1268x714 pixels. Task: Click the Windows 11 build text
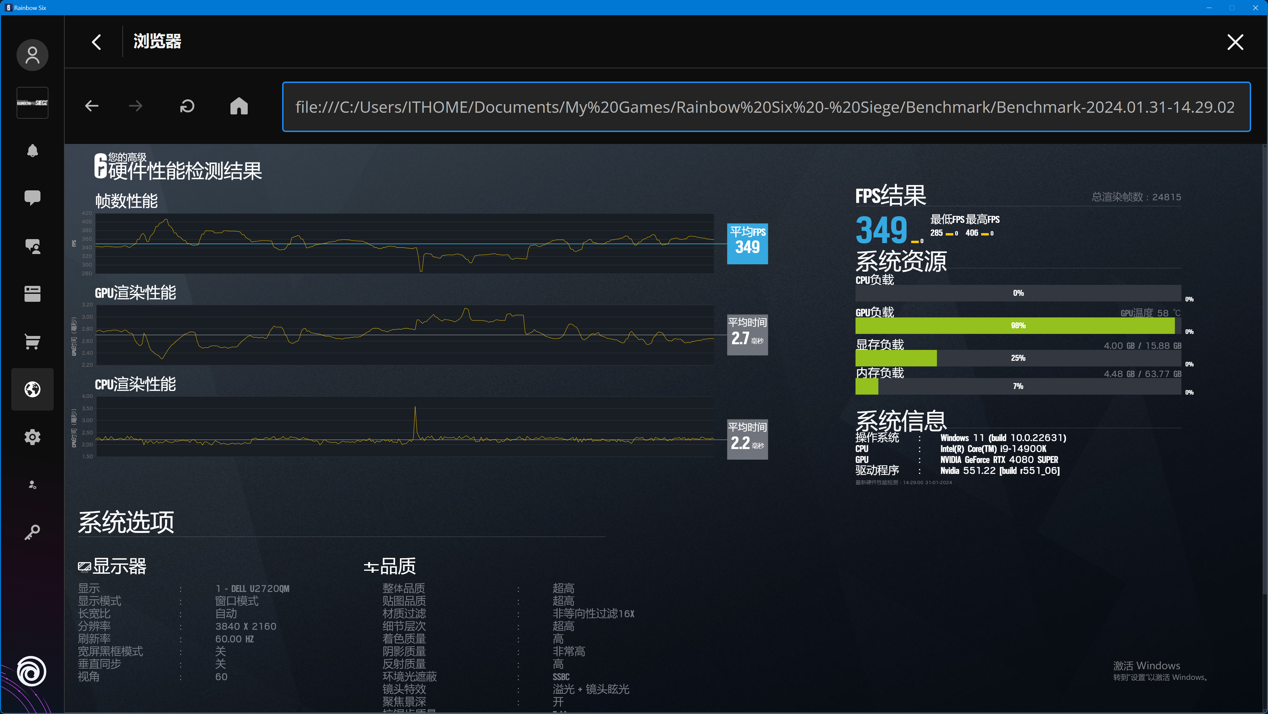click(x=1003, y=438)
